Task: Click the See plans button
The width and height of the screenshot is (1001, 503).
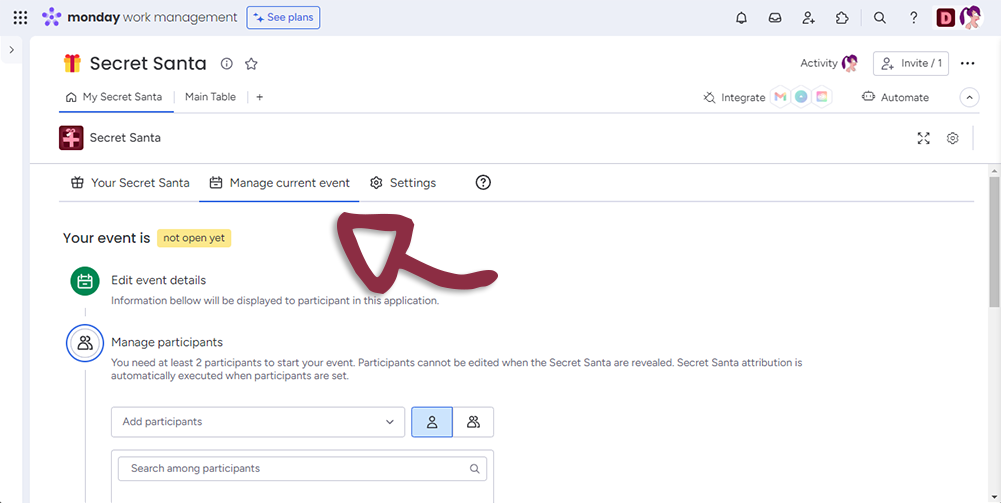Action: click(283, 18)
